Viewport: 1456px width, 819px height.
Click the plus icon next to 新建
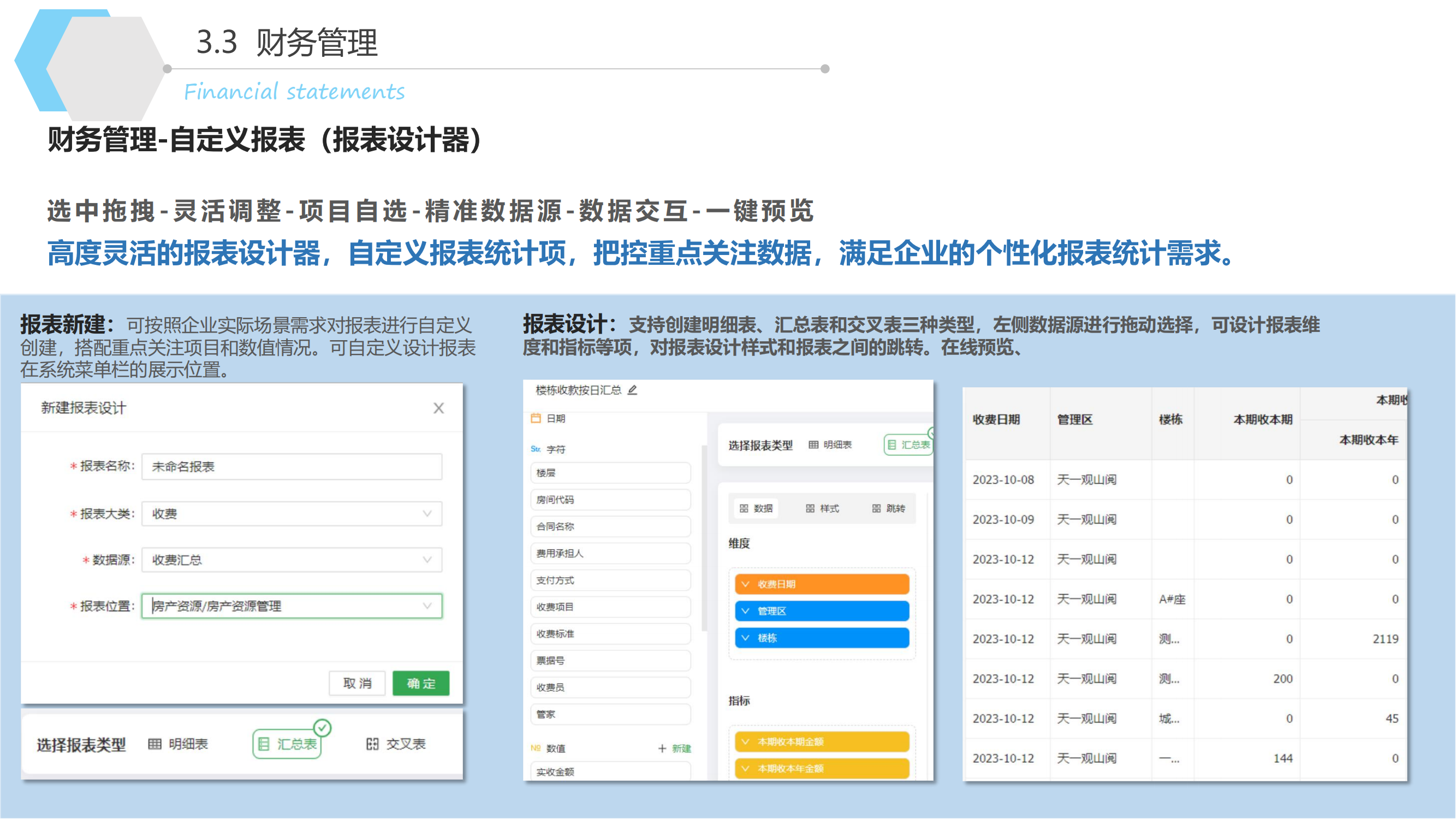coord(662,749)
